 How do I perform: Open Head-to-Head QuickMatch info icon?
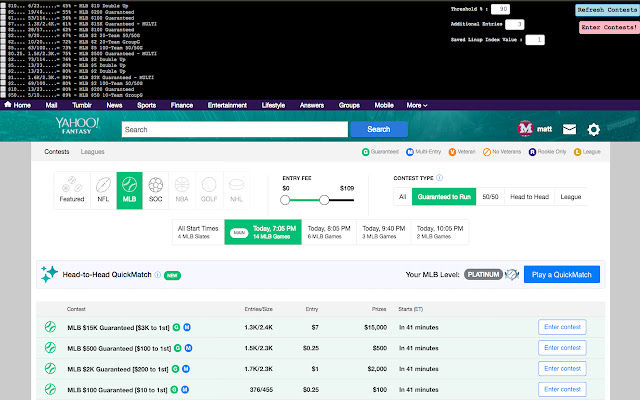(158, 275)
